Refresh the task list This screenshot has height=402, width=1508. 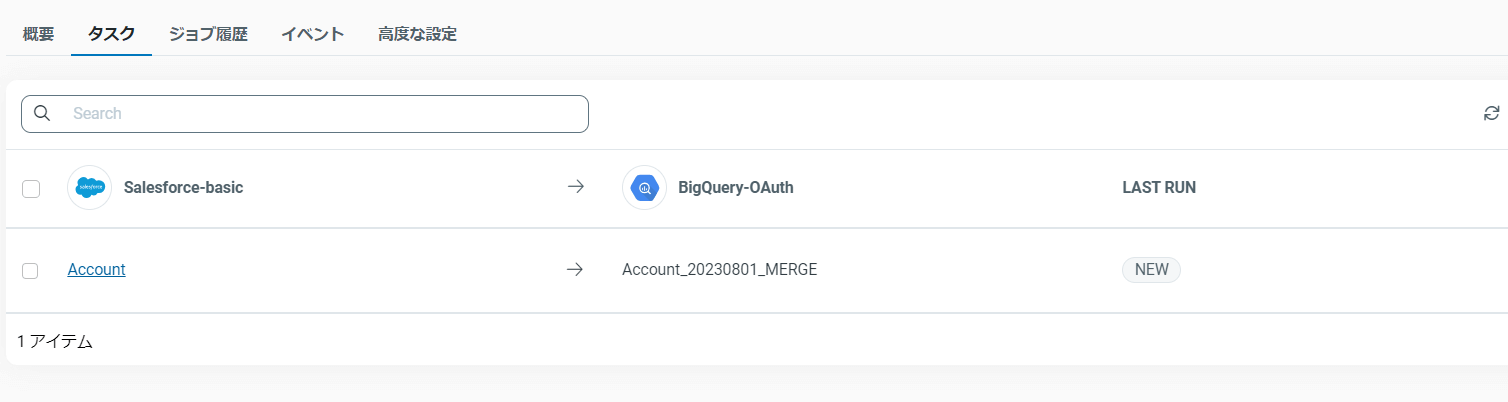point(1491,114)
